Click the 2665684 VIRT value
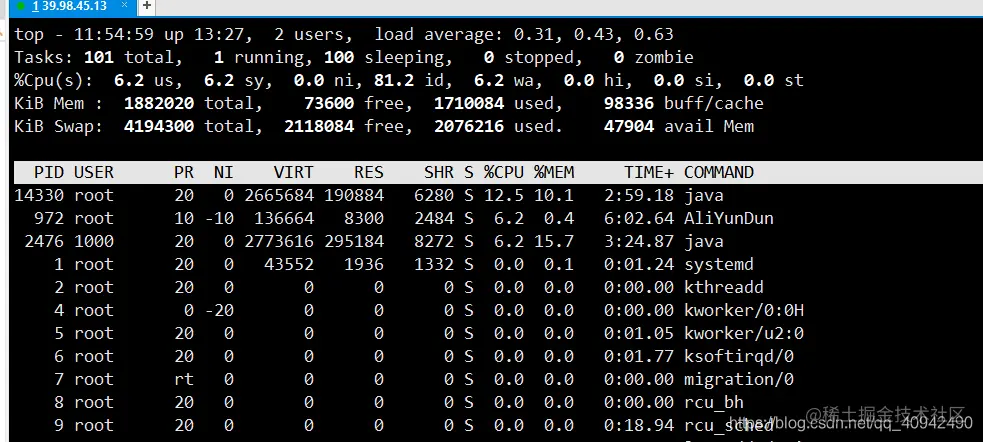This screenshot has width=983, height=442. tap(279, 196)
